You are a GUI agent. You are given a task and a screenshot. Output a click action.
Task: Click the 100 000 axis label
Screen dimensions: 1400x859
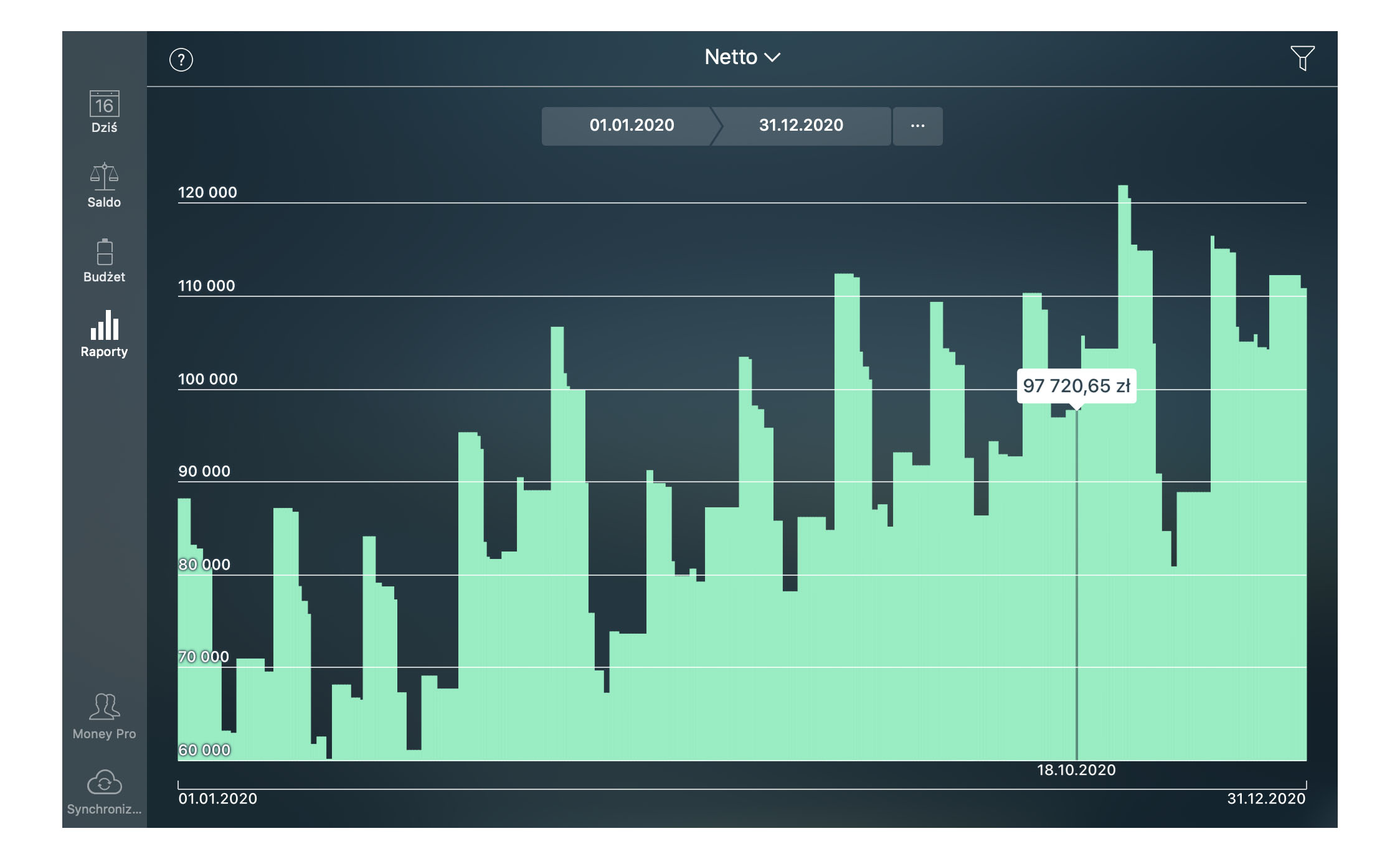tap(207, 379)
